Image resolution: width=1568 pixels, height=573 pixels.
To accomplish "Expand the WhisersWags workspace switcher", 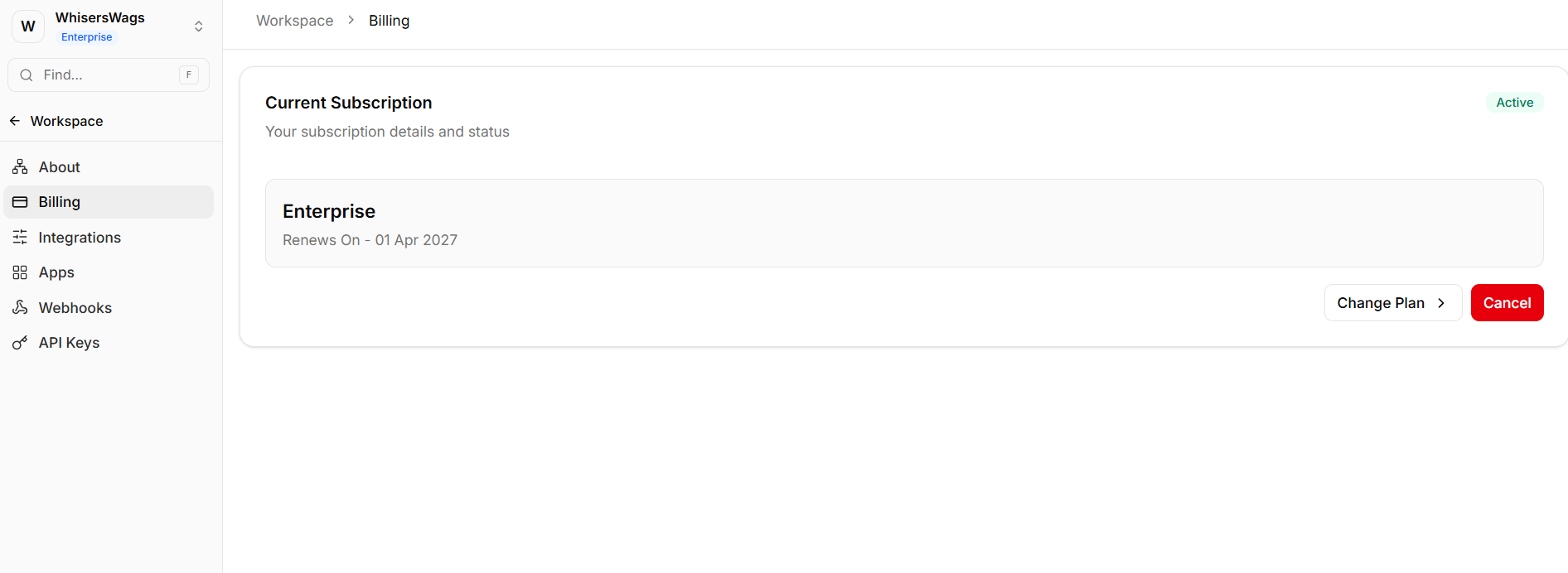I will tap(199, 26).
